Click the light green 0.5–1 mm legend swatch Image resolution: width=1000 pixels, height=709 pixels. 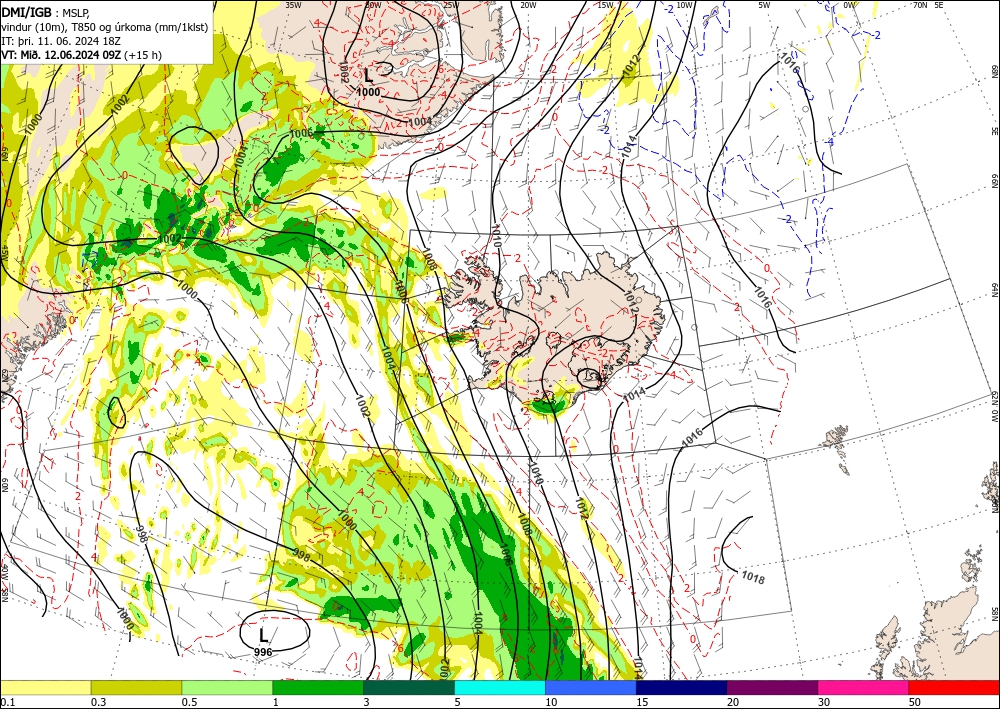[x=227, y=687]
